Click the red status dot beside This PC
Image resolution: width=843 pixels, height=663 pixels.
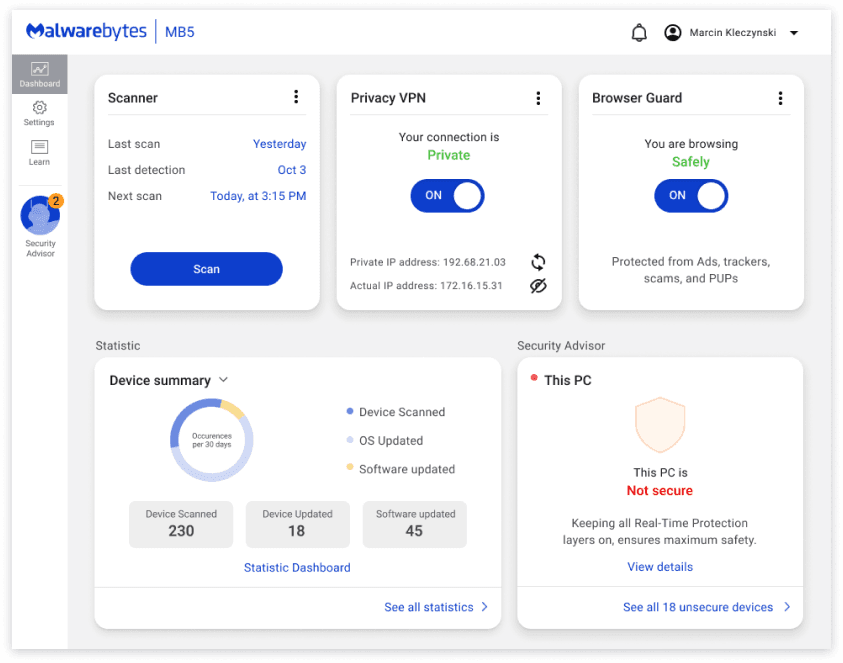(534, 377)
